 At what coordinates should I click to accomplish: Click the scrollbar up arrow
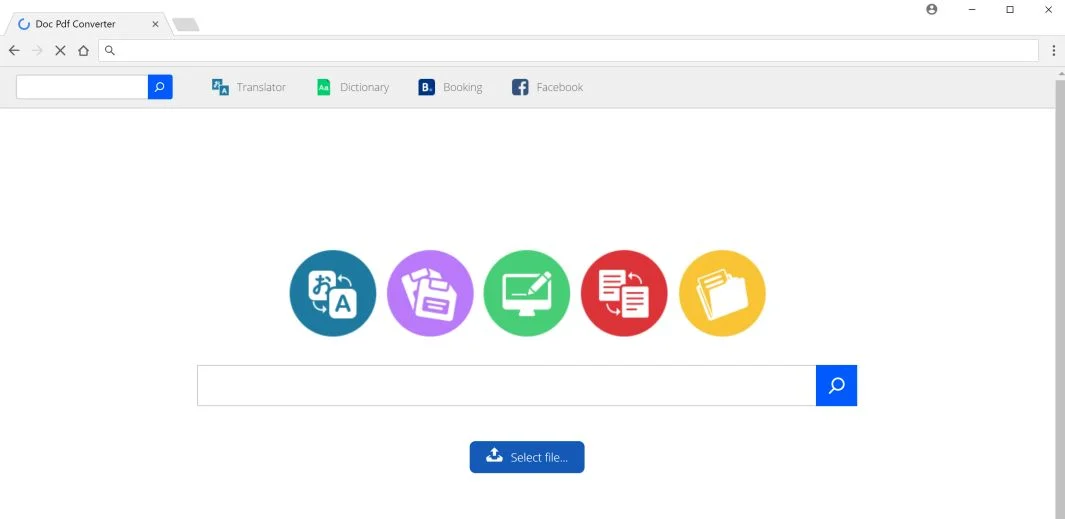1060,73
